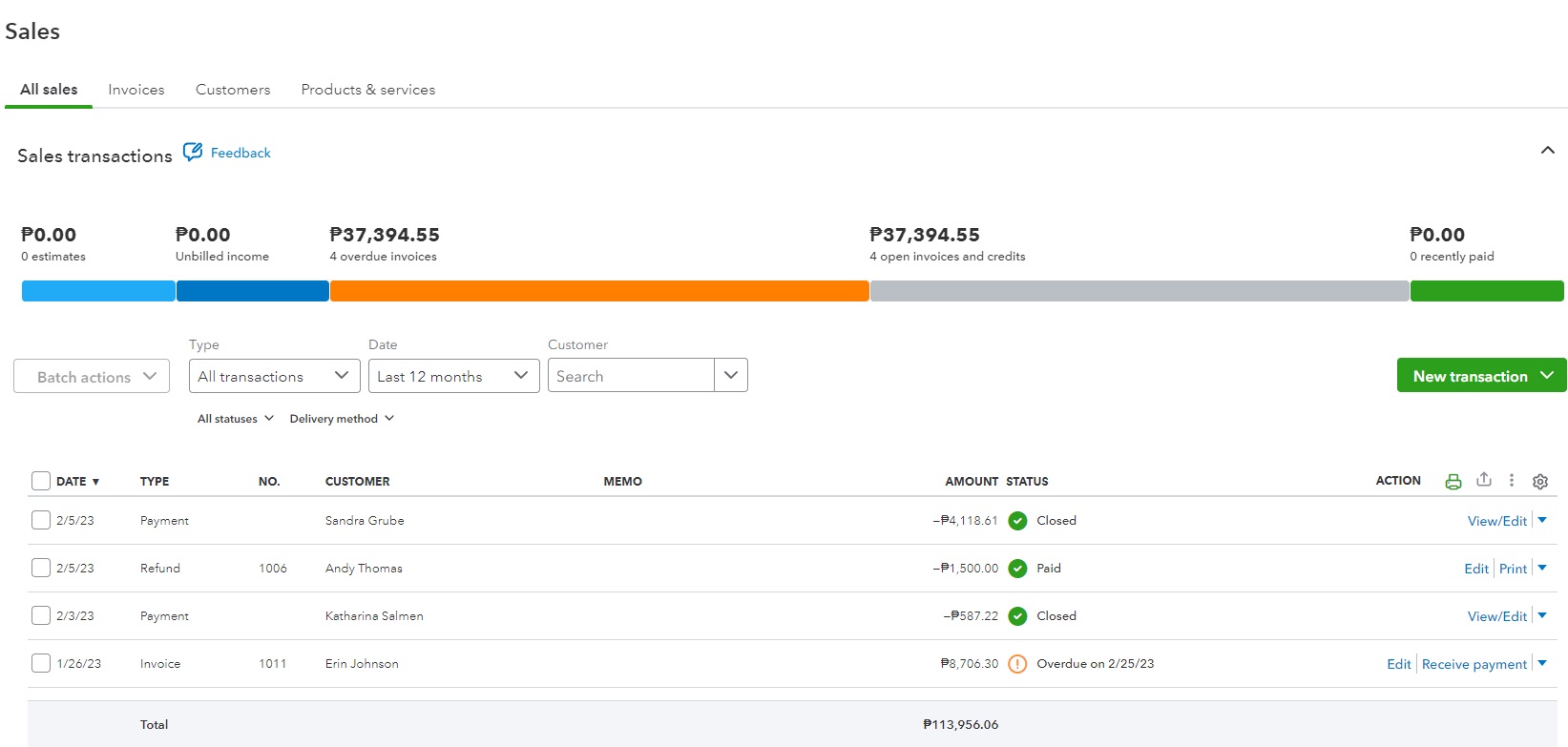Click Print for the Andy Thomas refund
1568x747 pixels.
click(1514, 569)
